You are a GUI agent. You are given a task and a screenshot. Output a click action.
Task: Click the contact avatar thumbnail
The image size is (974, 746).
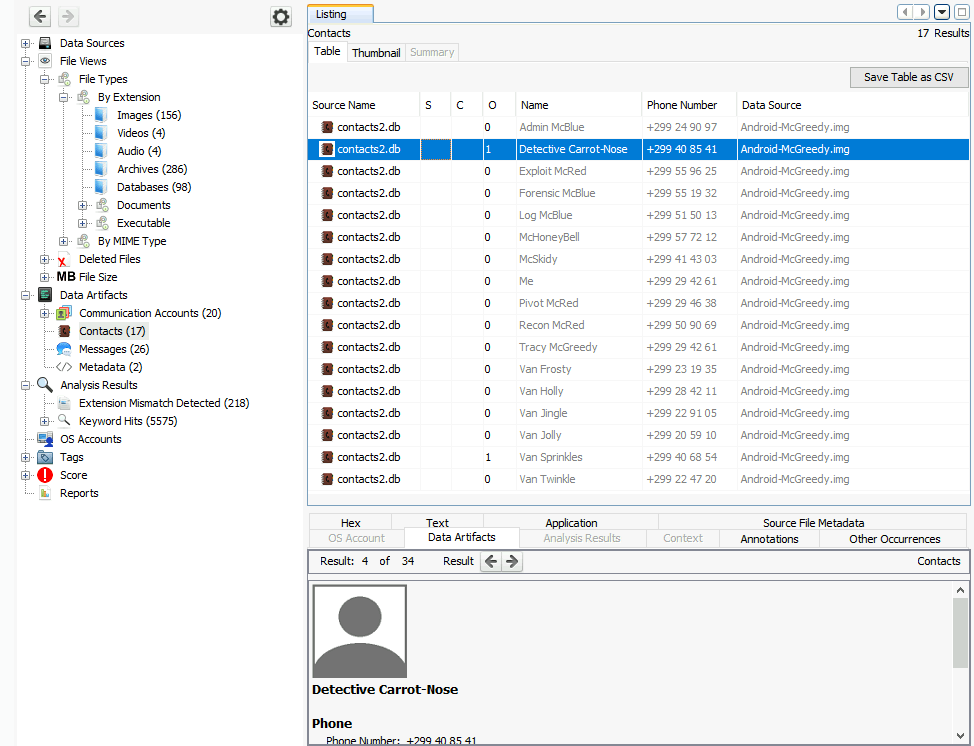(360, 631)
